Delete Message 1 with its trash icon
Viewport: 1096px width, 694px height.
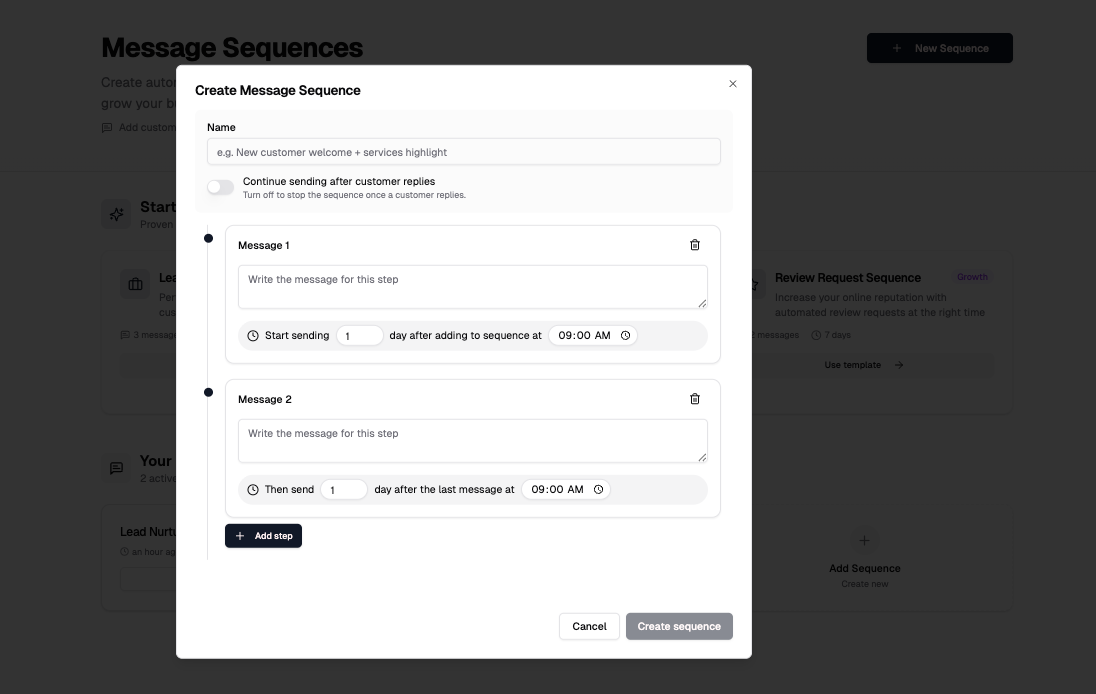pyautogui.click(x=695, y=245)
